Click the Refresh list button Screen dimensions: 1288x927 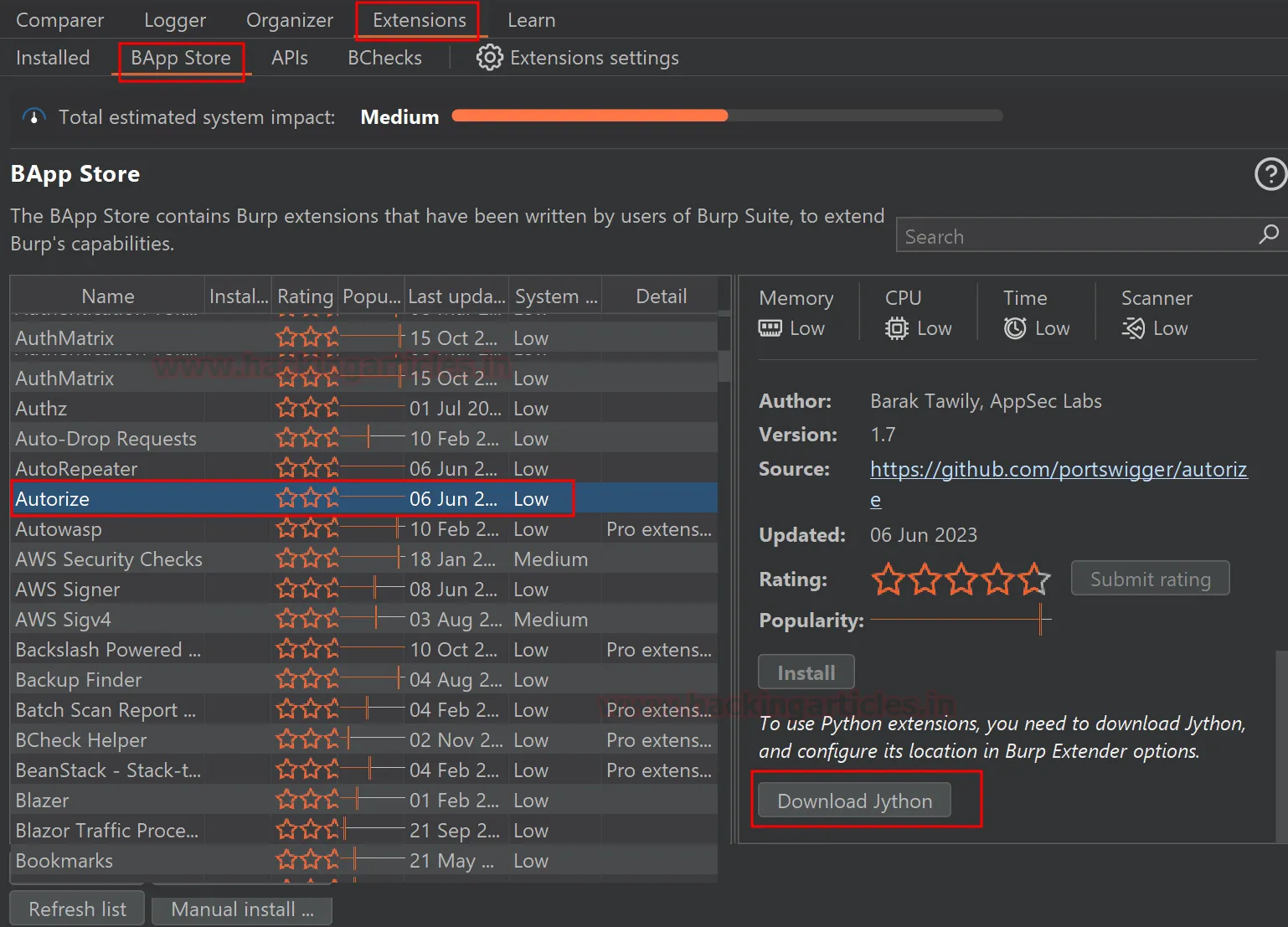[77, 909]
